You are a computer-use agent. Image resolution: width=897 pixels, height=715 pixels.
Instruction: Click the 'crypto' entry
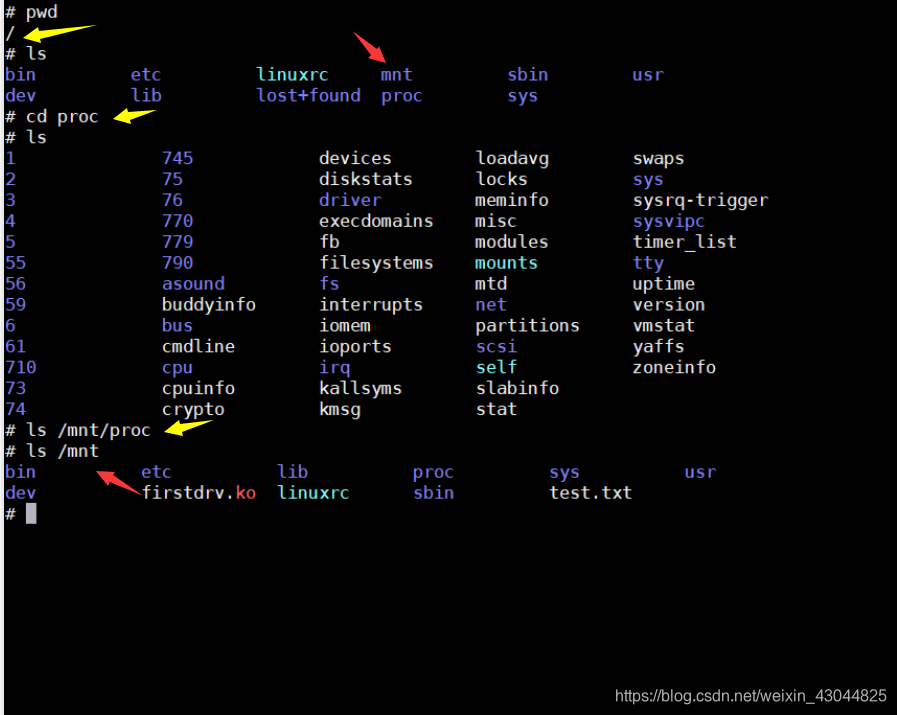(193, 410)
